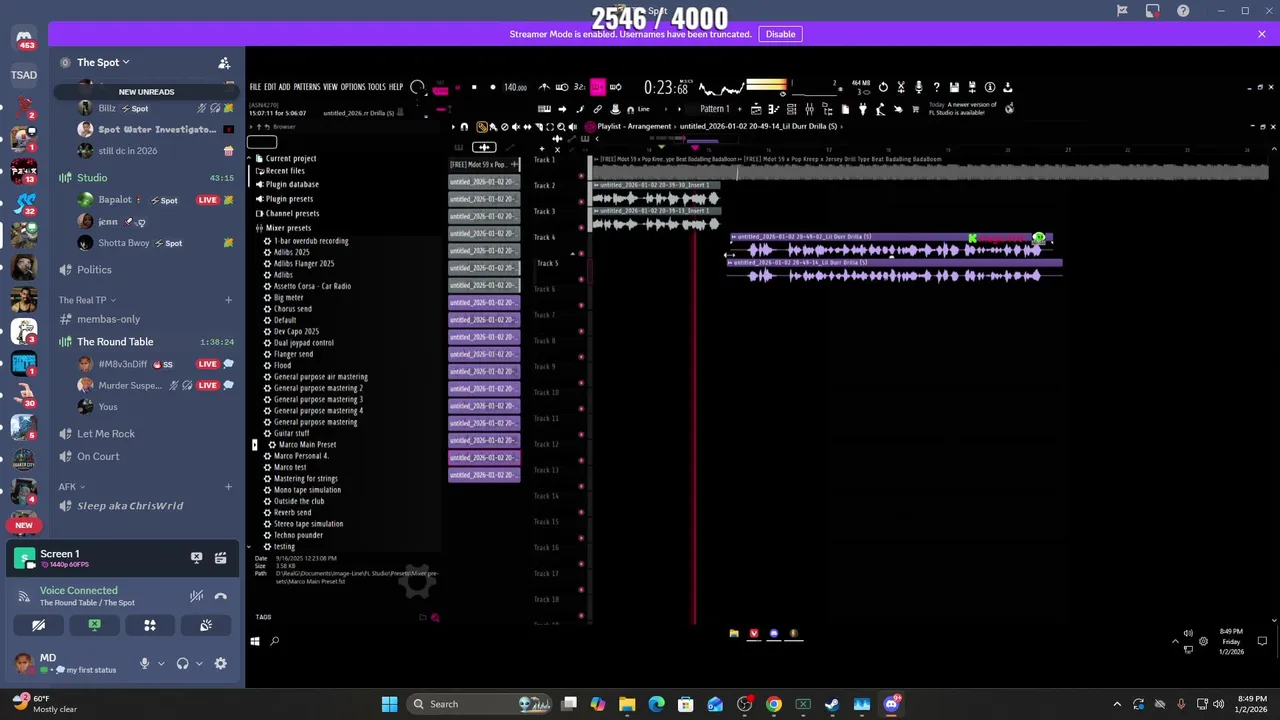Open the mixer view icon in FL toolbar
The width and height of the screenshot is (1280, 720).
(810, 109)
